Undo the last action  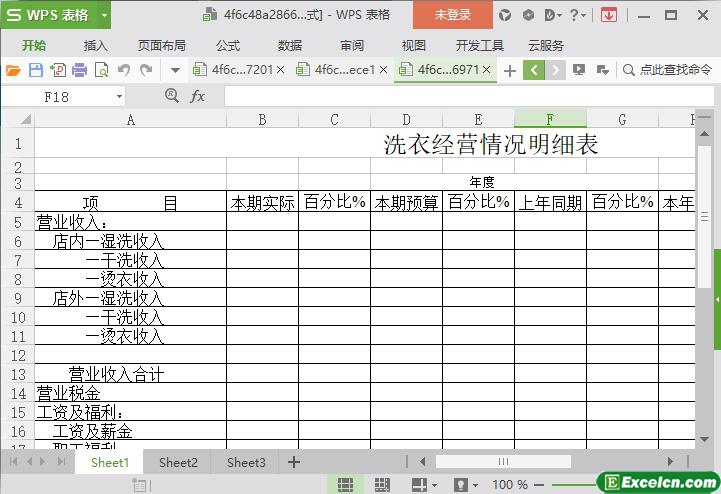pyautogui.click(x=123, y=70)
